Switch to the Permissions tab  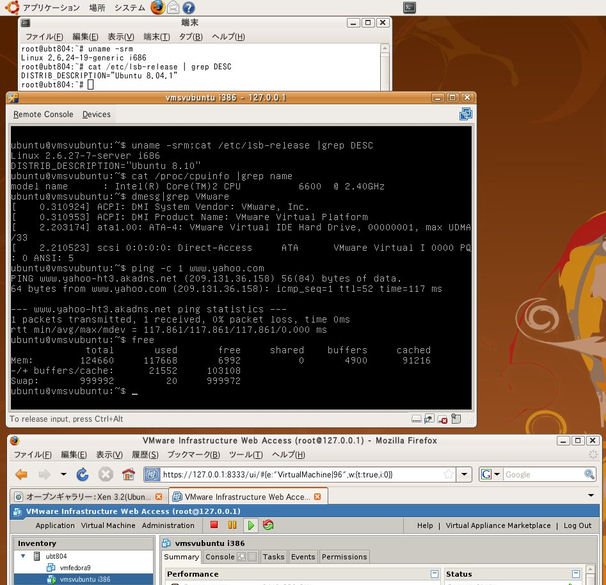tap(344, 557)
